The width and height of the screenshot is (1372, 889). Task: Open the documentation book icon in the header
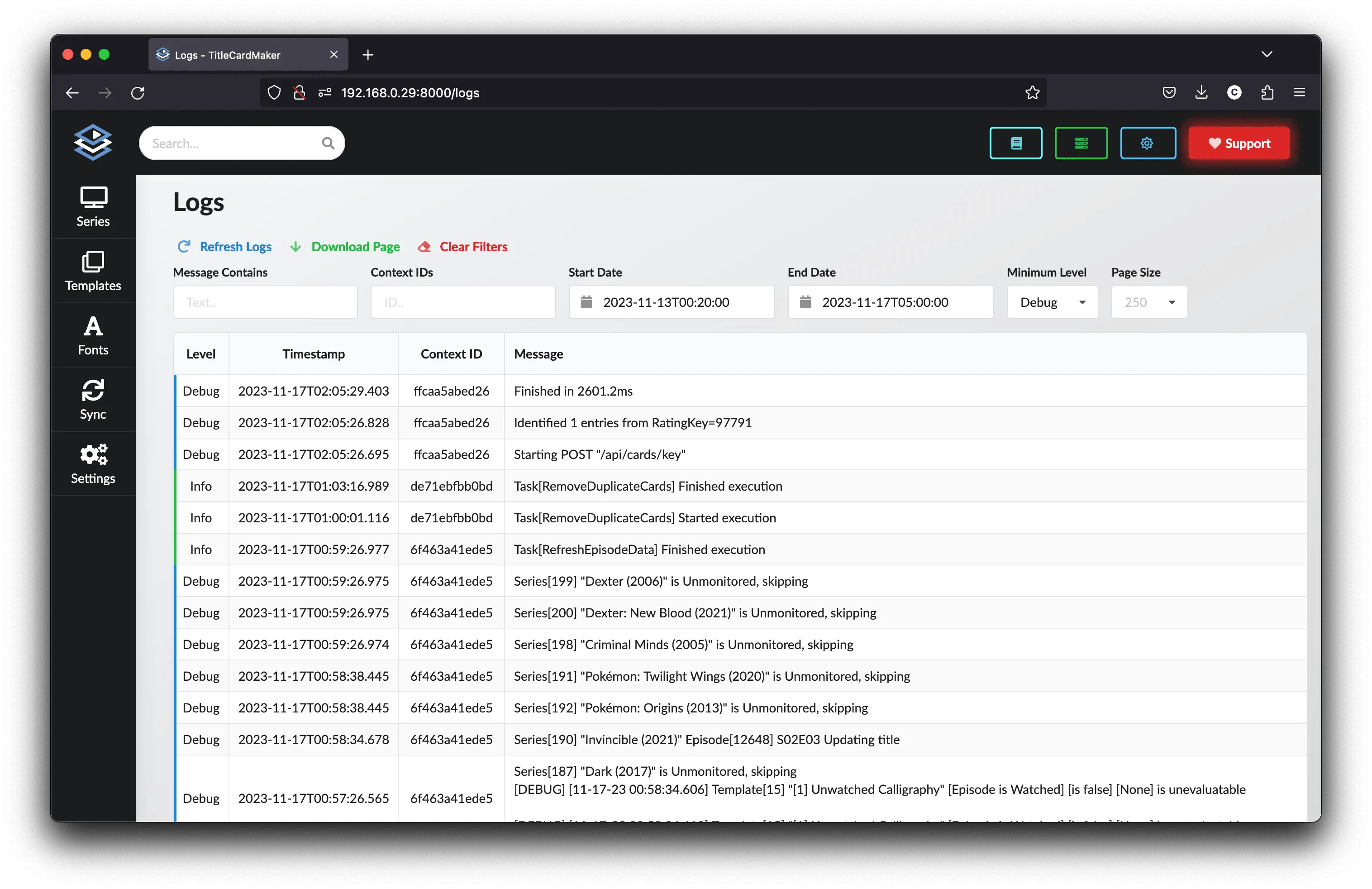1016,143
